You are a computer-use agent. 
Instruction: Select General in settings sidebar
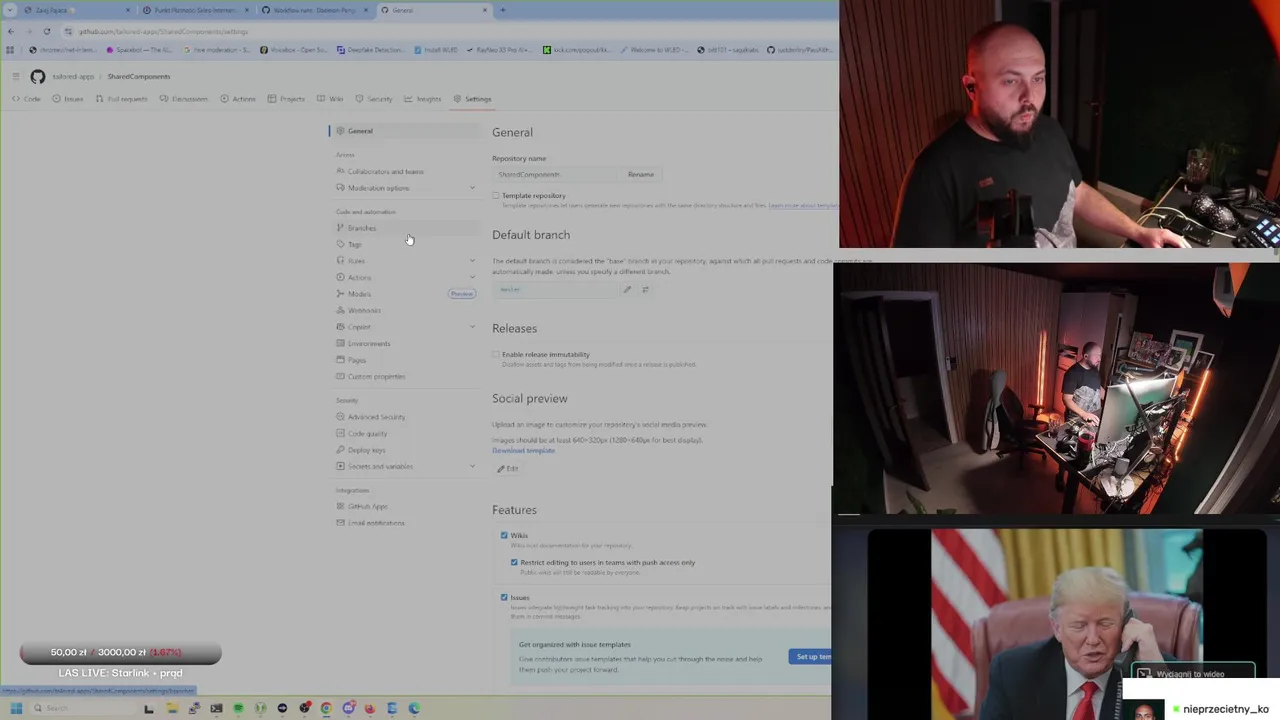(x=405, y=131)
